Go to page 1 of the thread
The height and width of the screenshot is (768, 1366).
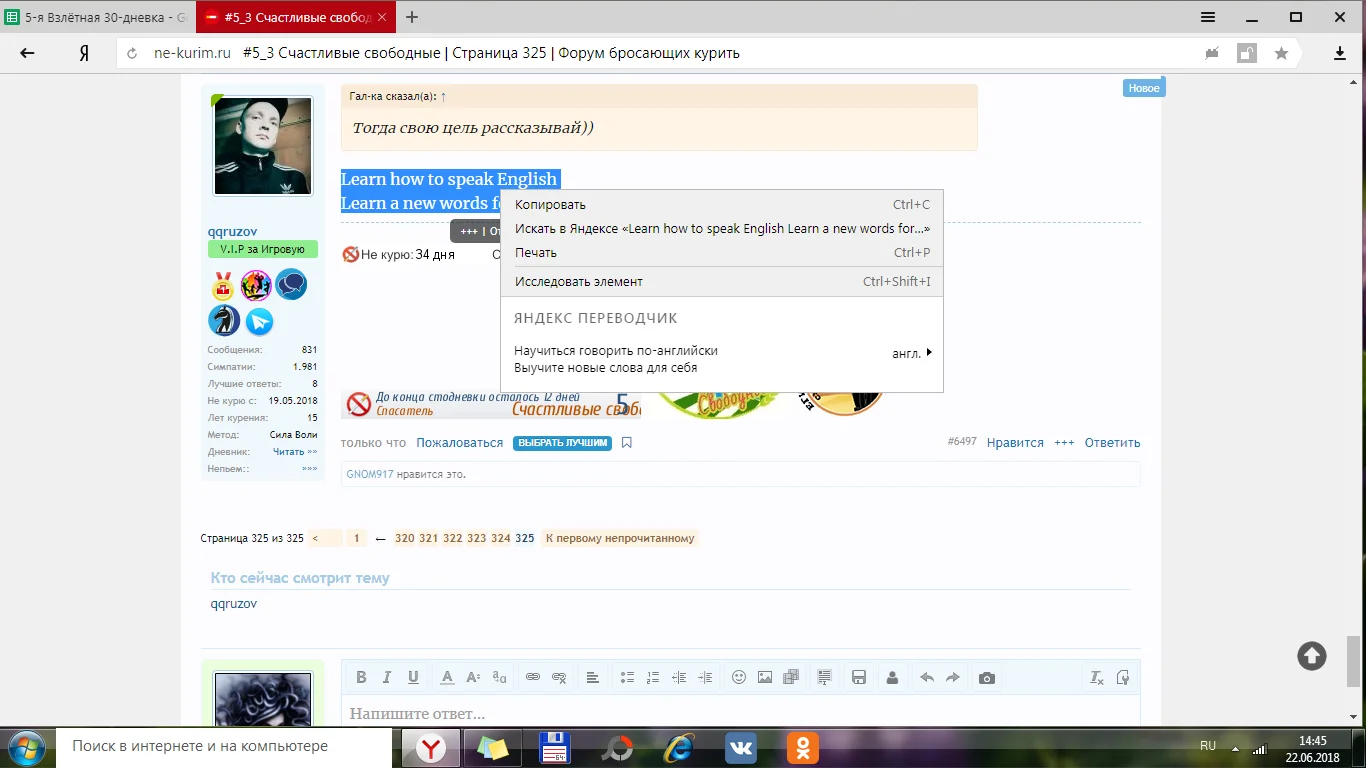pos(357,538)
